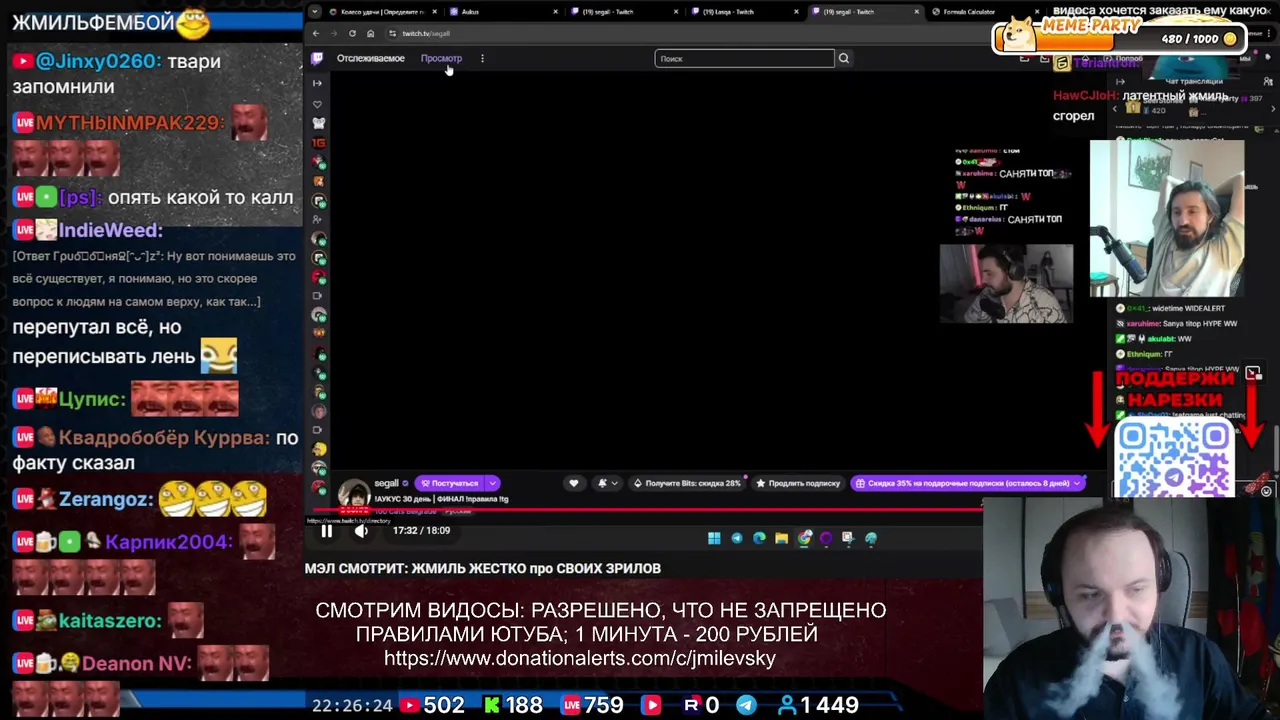Viewport: 1280px width, 720px height.
Task: Open segall channel avatar
Action: coord(354,495)
